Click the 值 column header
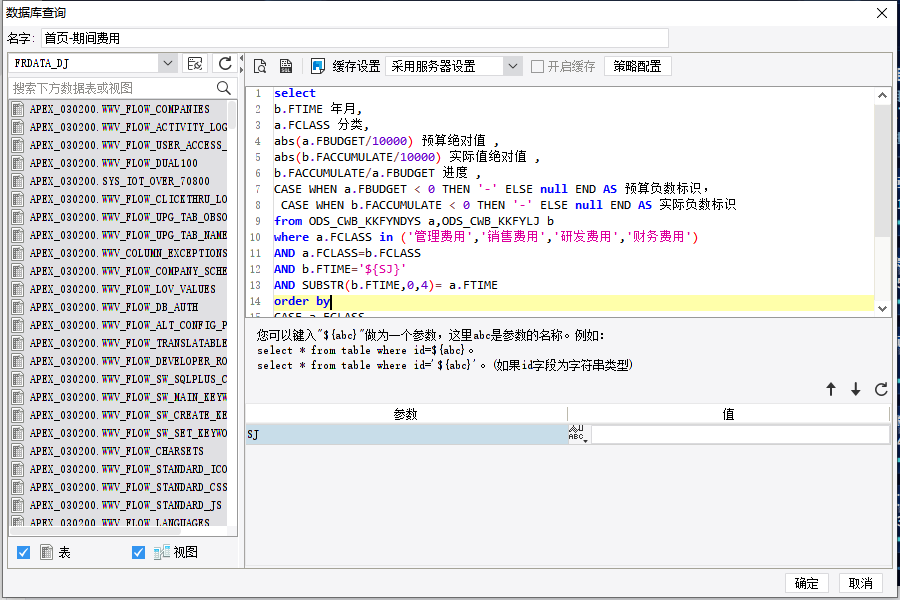The height and width of the screenshot is (600, 900). [728, 414]
